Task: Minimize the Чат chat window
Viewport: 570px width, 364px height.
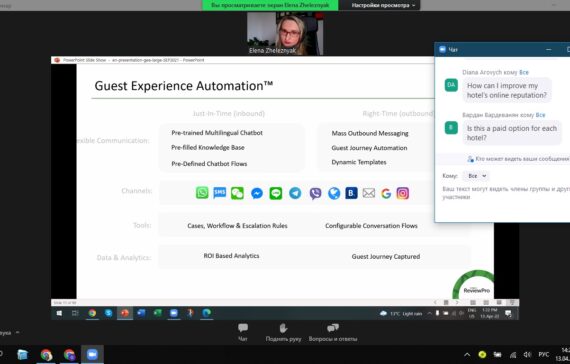Action: pos(549,49)
